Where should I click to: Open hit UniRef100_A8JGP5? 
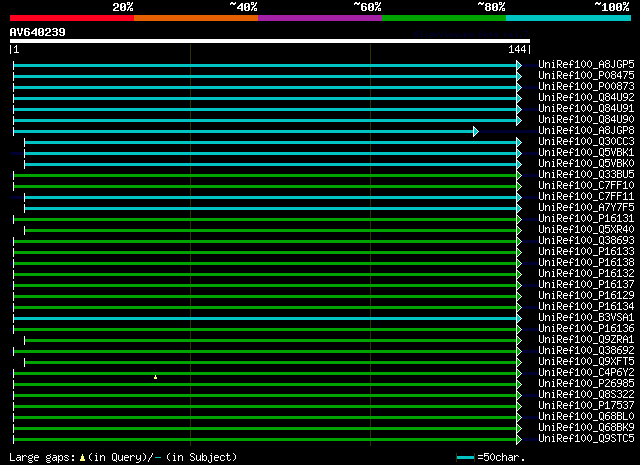click(x=586, y=65)
